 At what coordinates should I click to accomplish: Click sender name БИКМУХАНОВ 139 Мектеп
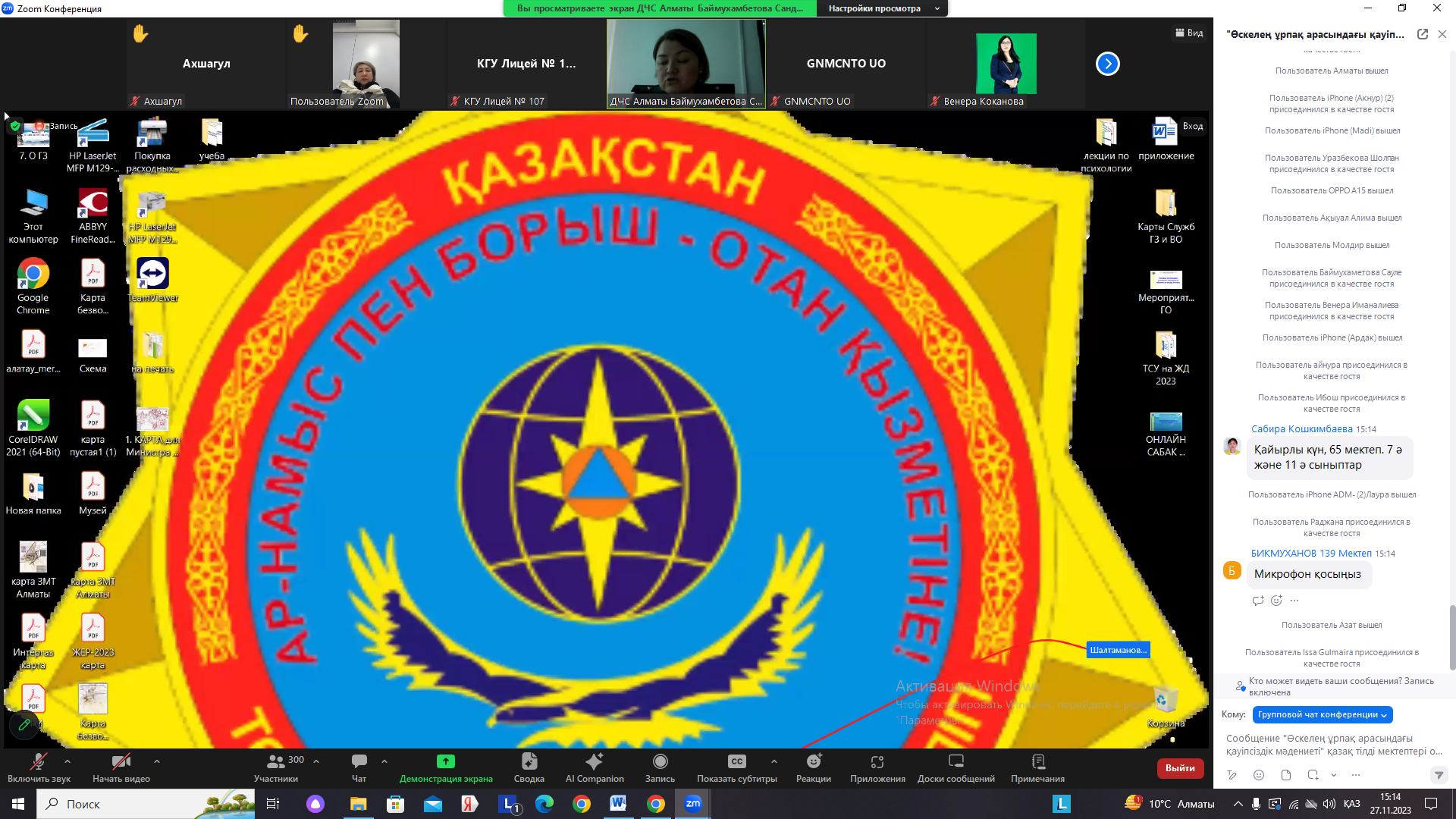tap(1311, 554)
